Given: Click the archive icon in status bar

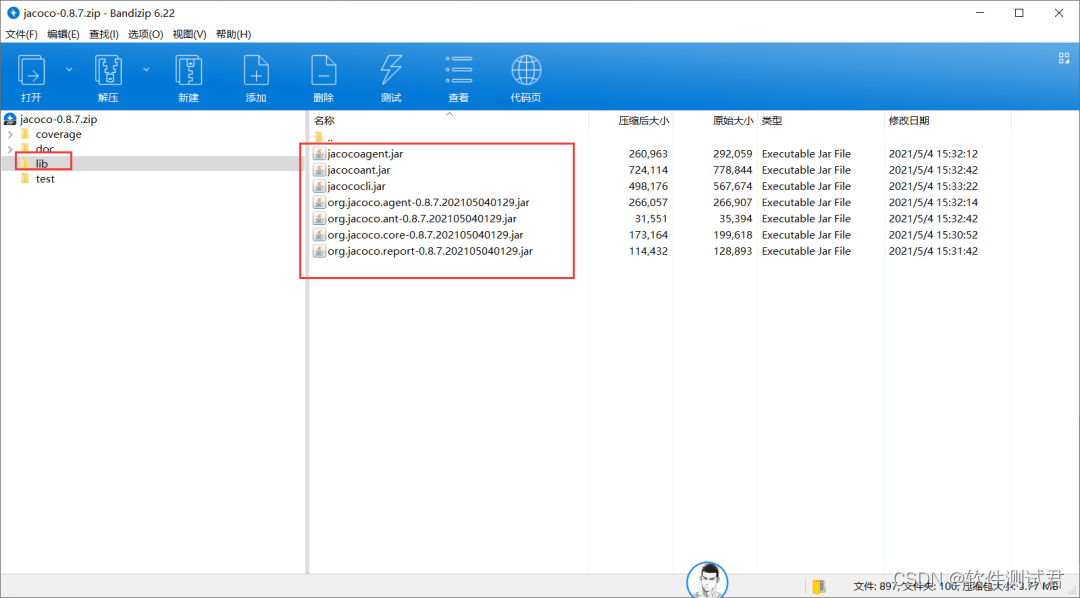Looking at the screenshot, I should pyautogui.click(x=819, y=586).
